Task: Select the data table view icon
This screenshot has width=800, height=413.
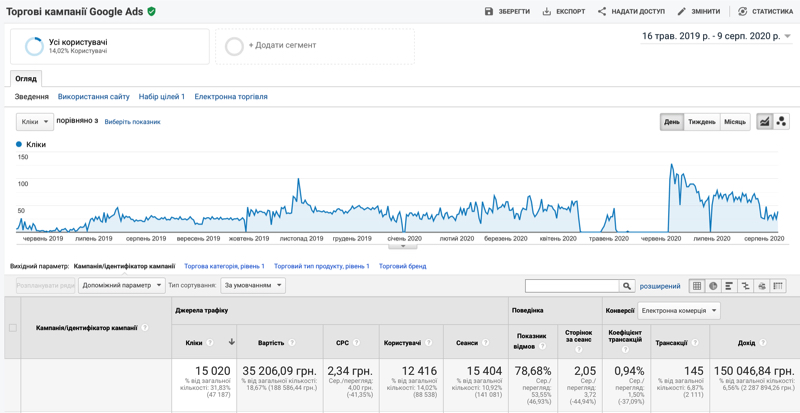Action: [697, 286]
